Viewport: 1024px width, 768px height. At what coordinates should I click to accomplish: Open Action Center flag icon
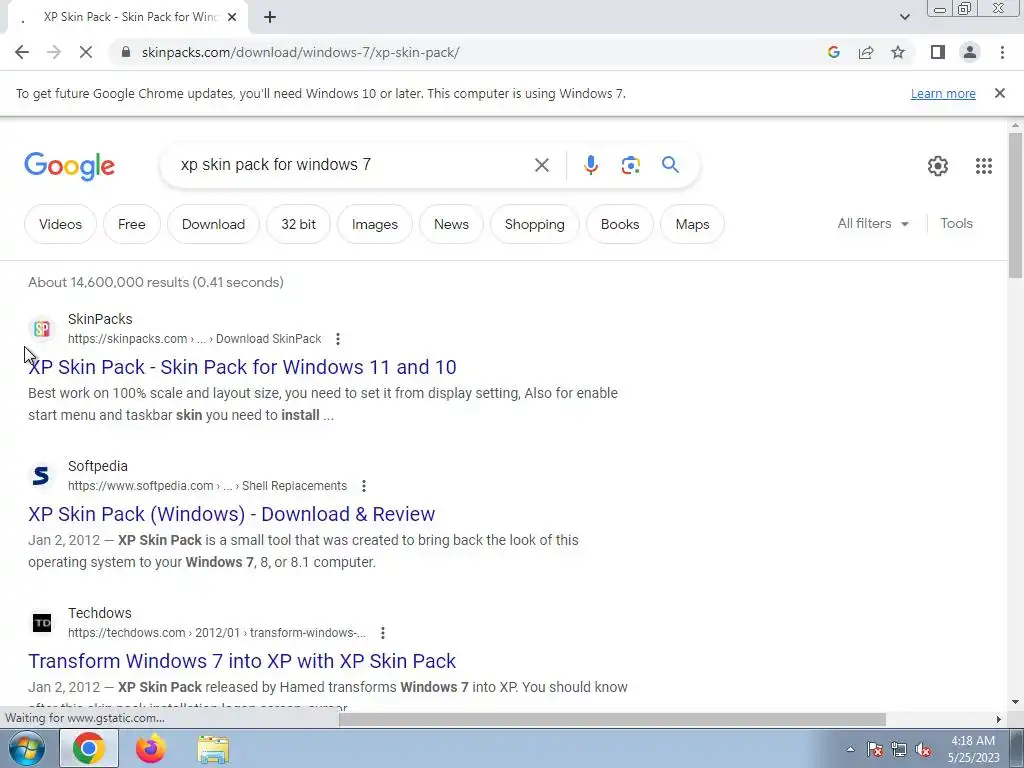pyautogui.click(x=875, y=749)
